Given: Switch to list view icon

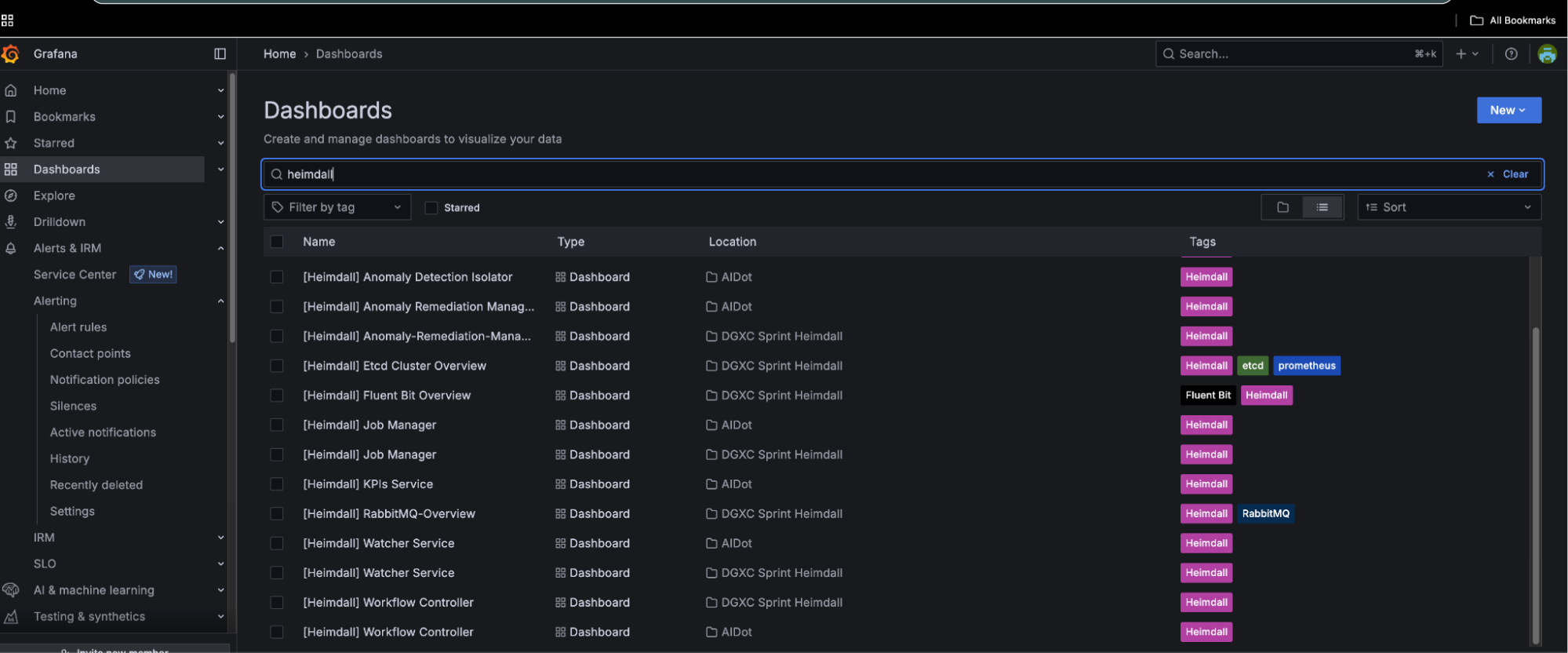Looking at the screenshot, I should 1322,207.
